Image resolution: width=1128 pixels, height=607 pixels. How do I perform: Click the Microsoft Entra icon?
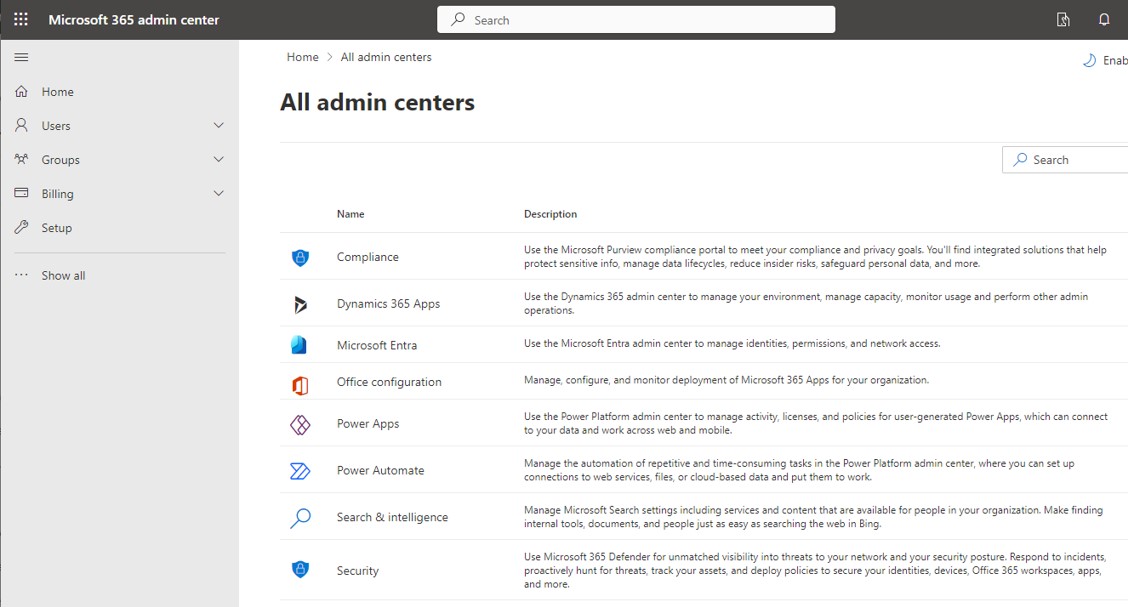pos(299,345)
